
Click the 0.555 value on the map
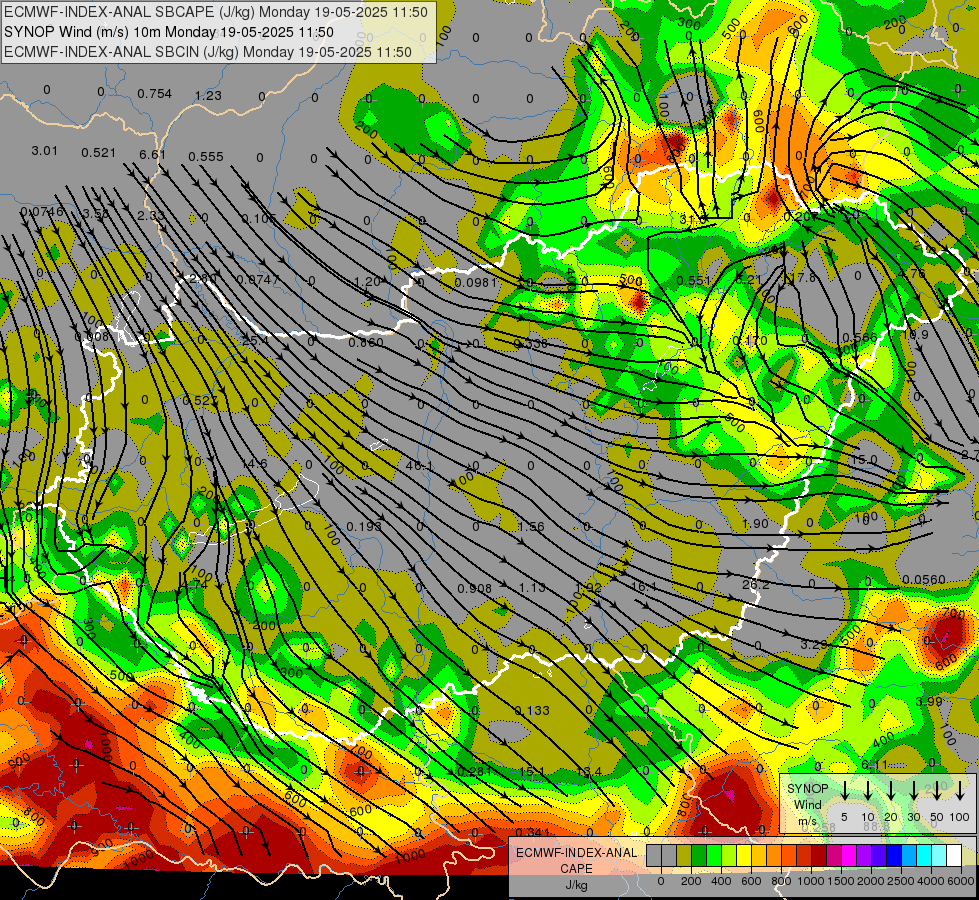pos(205,156)
